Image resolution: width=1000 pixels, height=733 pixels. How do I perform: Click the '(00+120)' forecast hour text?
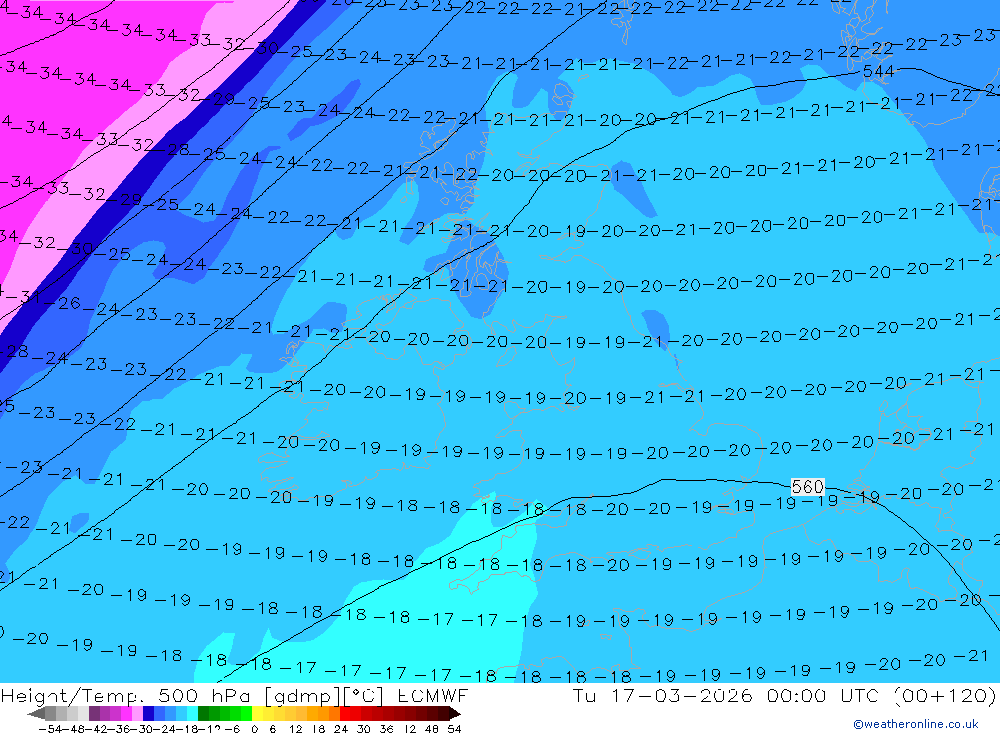pyautogui.click(x=945, y=695)
